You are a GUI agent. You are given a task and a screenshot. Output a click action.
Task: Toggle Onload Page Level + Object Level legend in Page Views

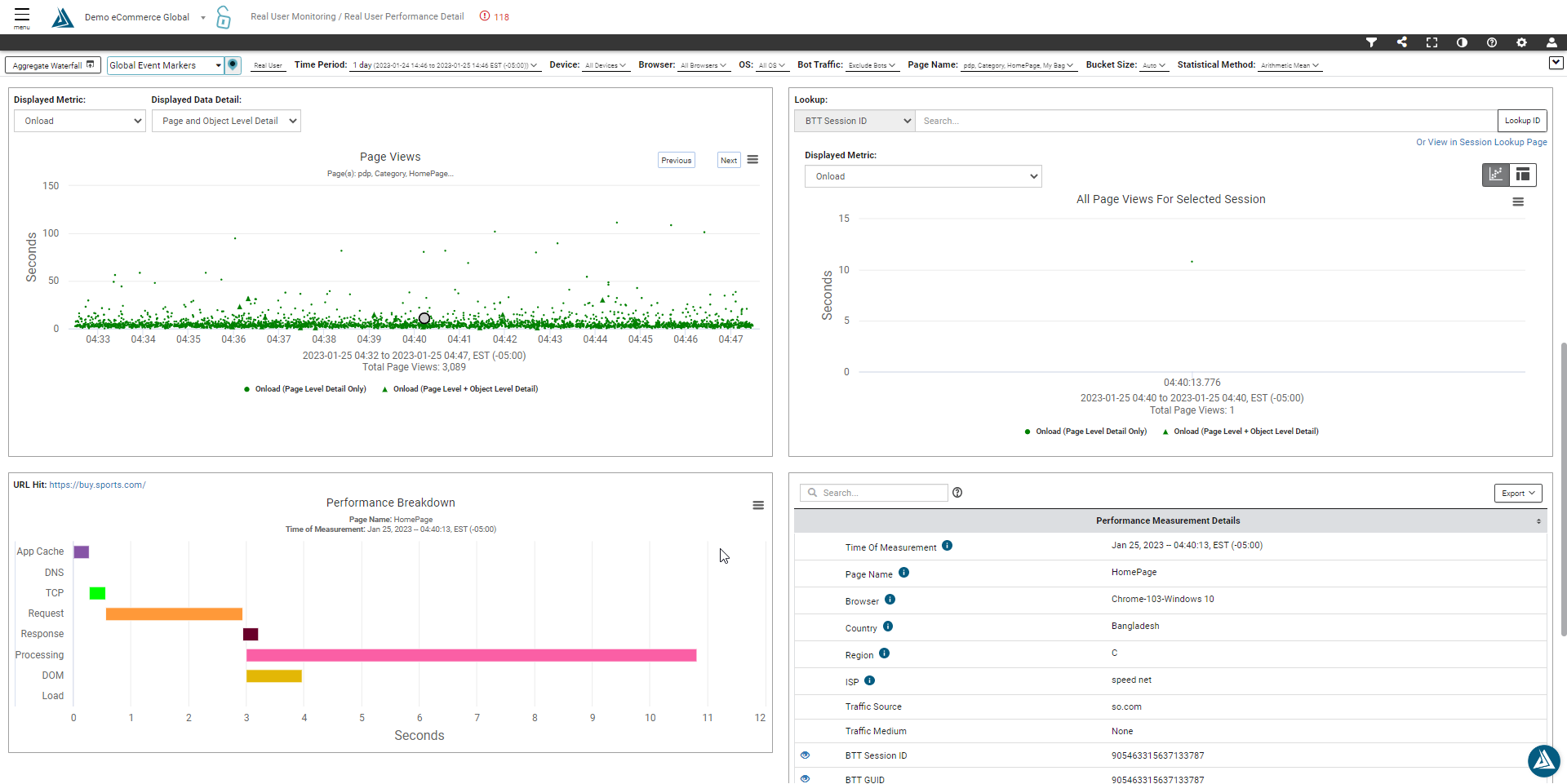459,389
